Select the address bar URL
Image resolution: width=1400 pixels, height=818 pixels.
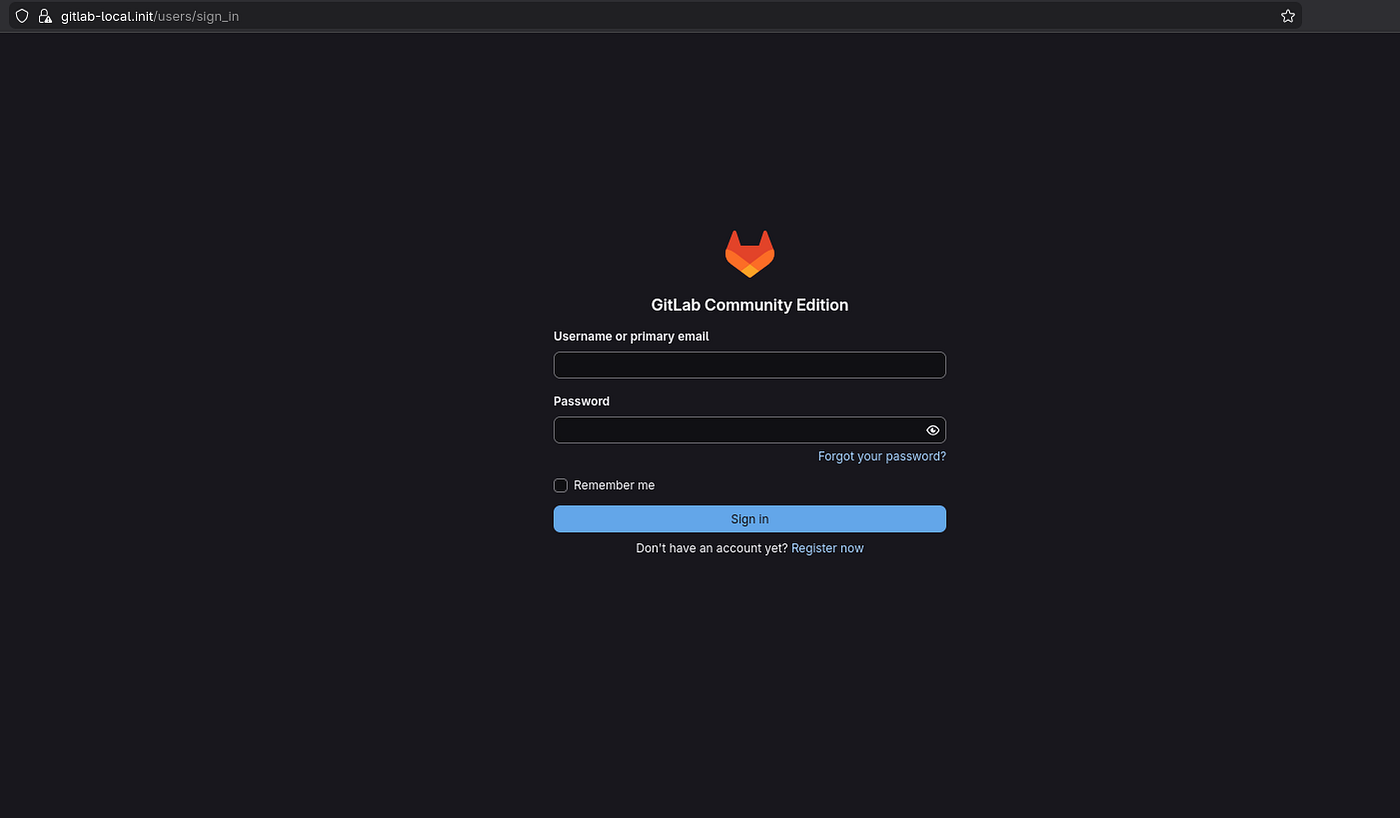point(150,16)
